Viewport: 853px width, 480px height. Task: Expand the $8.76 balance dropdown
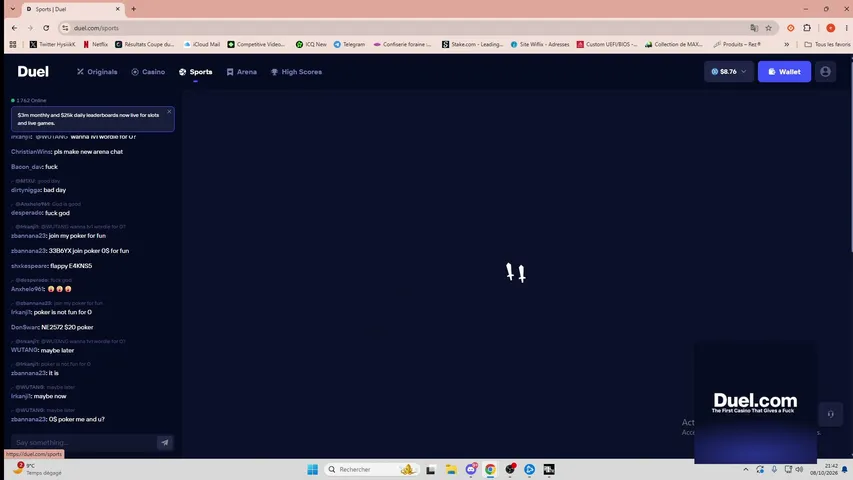click(x=728, y=71)
